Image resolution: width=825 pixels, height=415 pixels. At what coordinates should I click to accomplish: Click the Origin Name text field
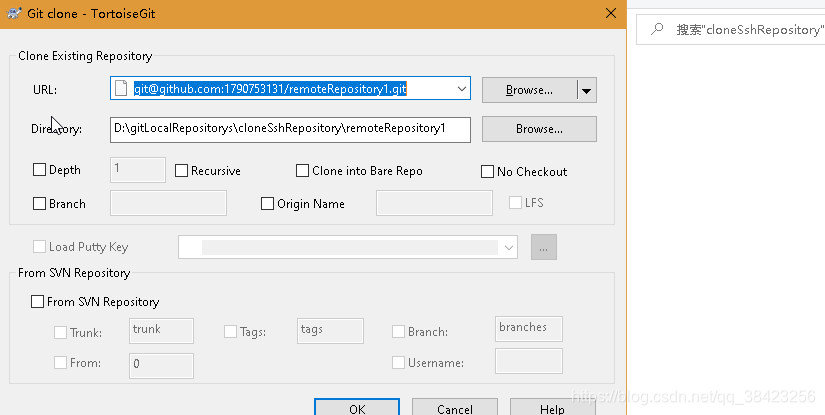click(x=434, y=203)
